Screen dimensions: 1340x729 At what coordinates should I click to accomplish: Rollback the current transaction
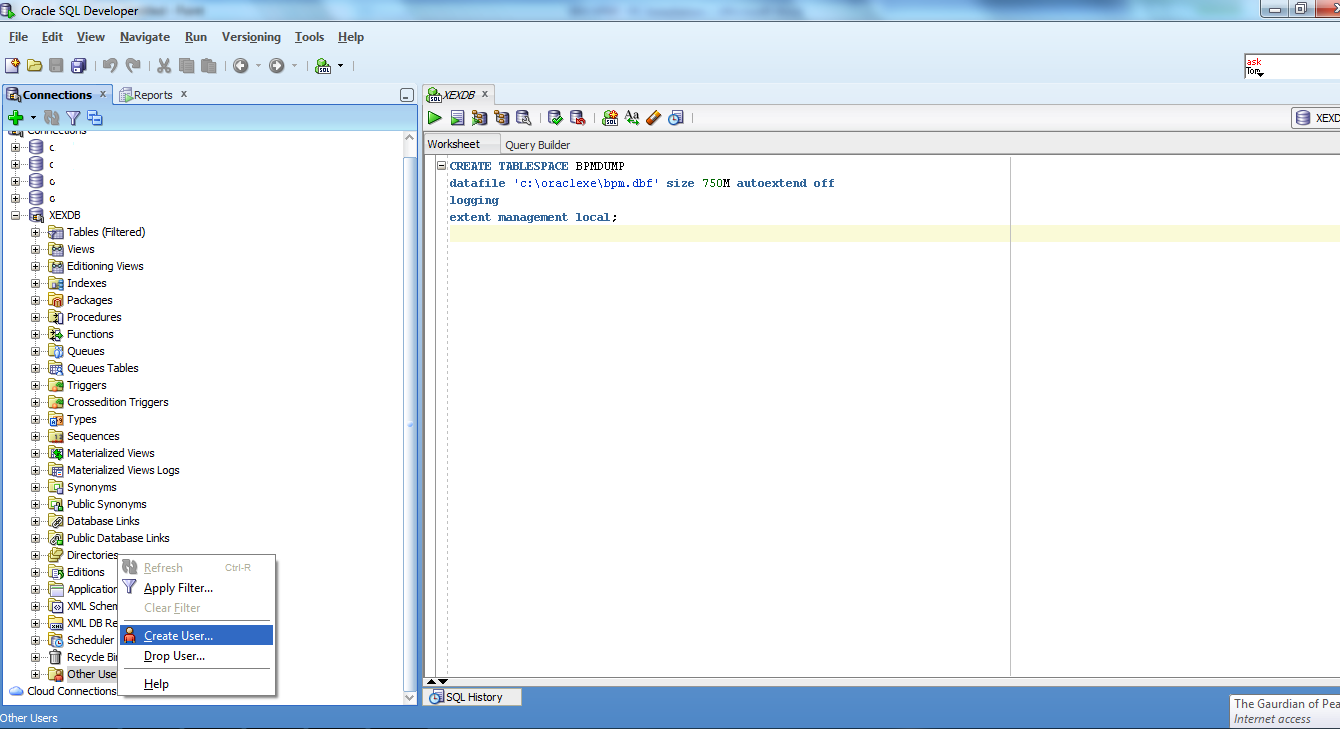click(578, 118)
